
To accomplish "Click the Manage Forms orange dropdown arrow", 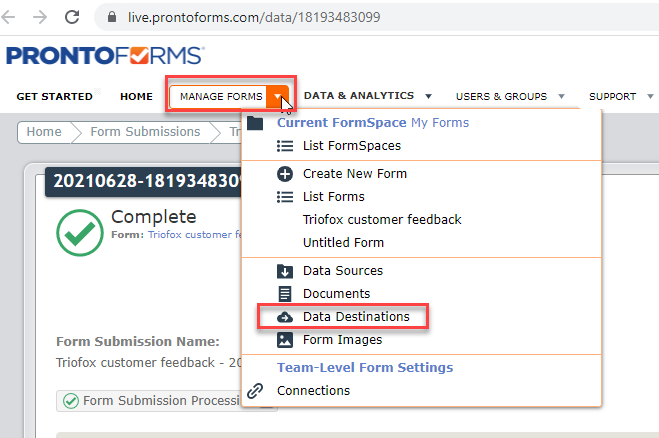I will click(x=277, y=96).
